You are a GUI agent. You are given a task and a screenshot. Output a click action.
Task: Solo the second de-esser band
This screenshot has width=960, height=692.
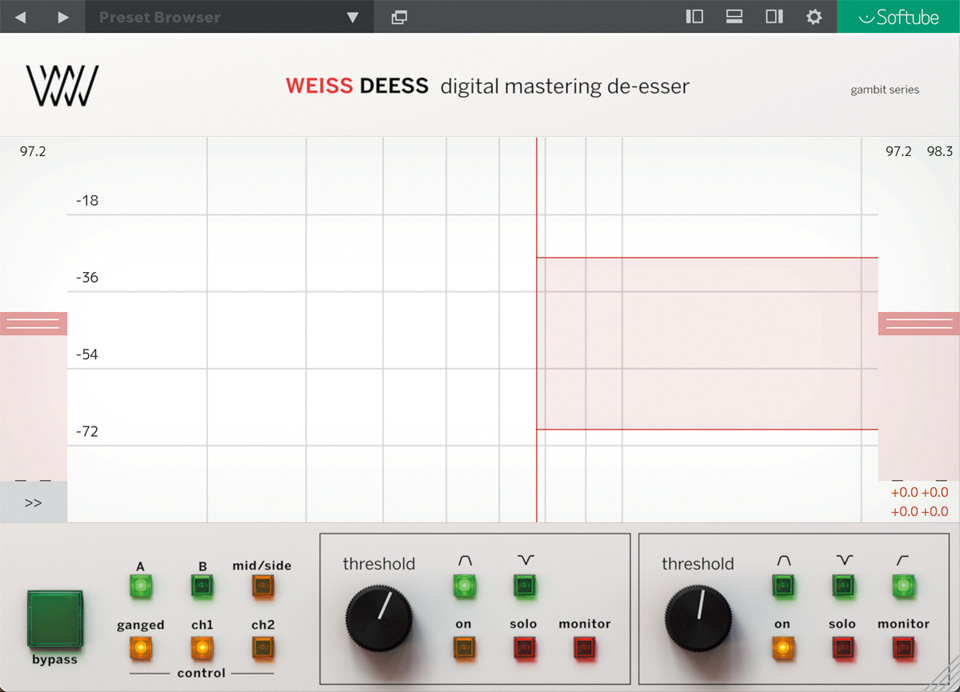844,648
